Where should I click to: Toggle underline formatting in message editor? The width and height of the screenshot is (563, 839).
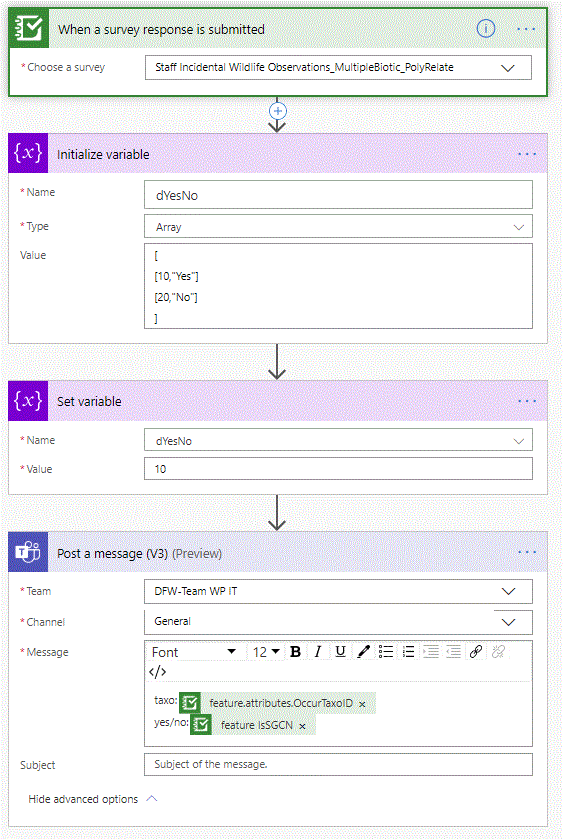pos(340,652)
